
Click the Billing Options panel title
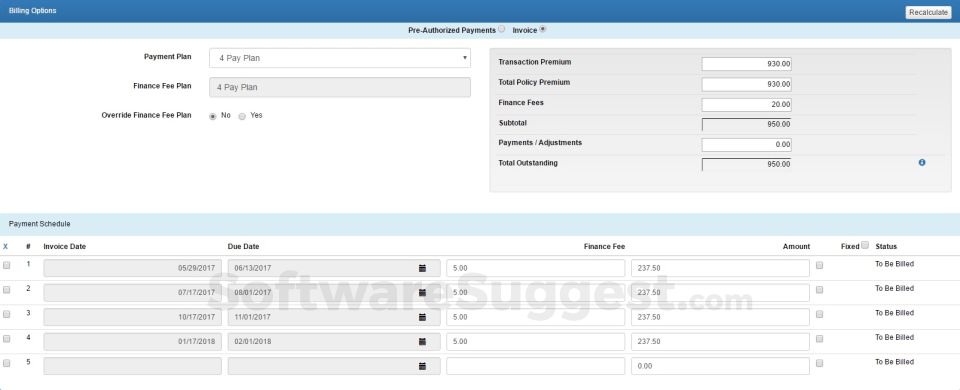32,11
